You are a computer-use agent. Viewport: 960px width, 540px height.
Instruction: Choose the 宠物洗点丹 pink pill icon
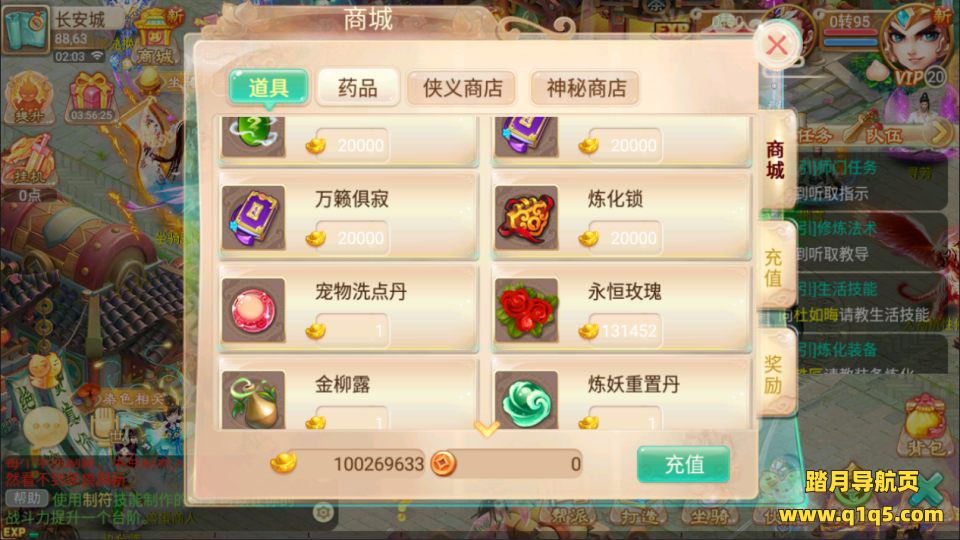point(253,310)
